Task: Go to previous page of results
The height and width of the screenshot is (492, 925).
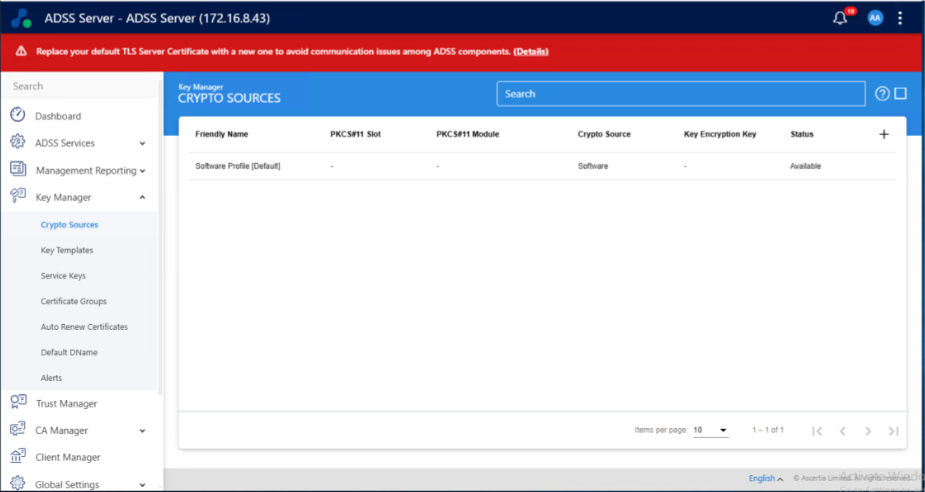Action: (x=842, y=431)
